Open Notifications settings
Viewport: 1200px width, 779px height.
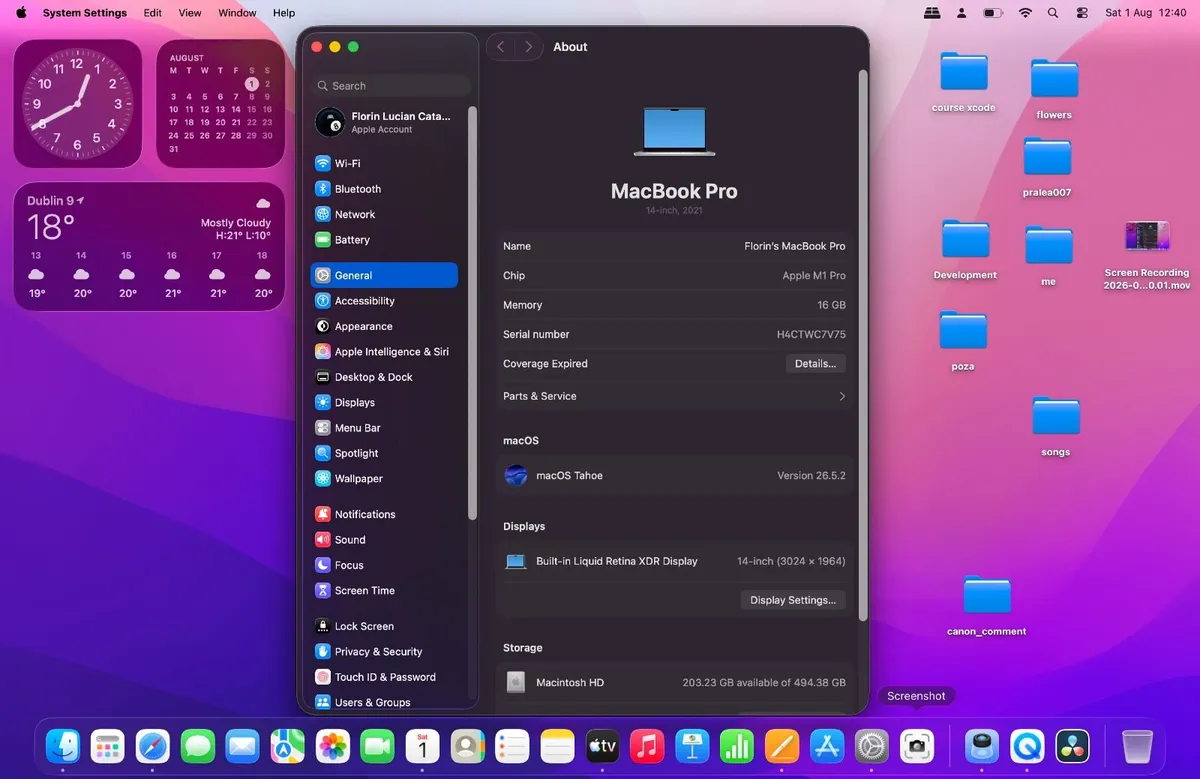point(384,514)
